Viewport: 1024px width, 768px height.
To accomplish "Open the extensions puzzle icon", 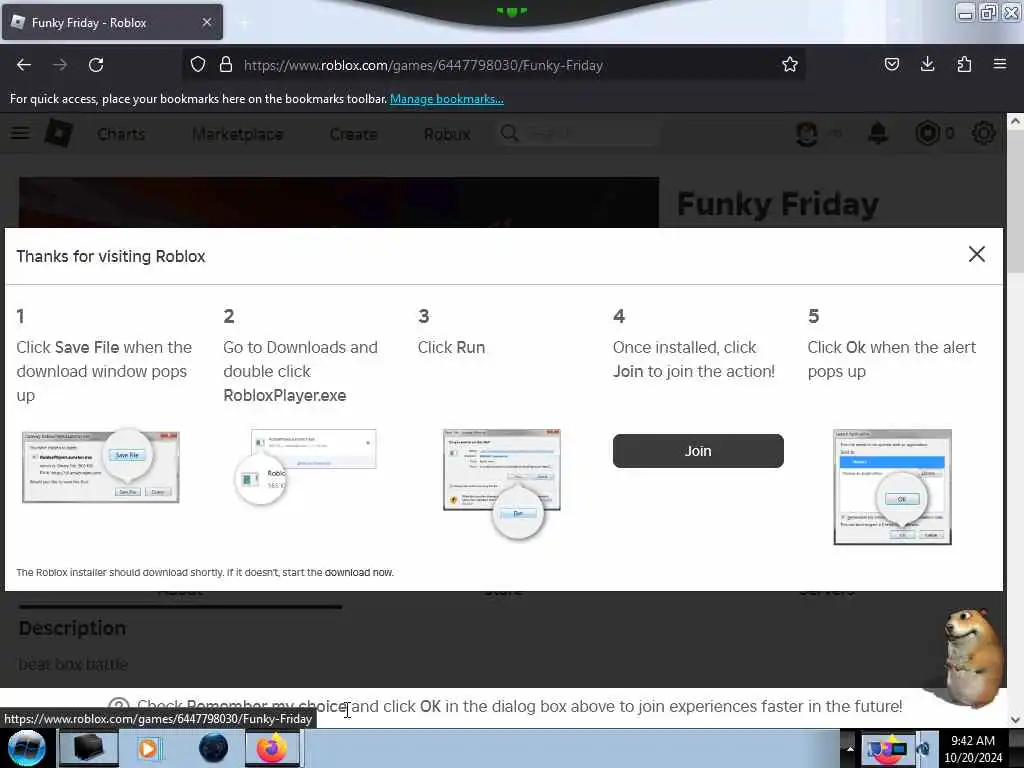I will click(x=964, y=64).
